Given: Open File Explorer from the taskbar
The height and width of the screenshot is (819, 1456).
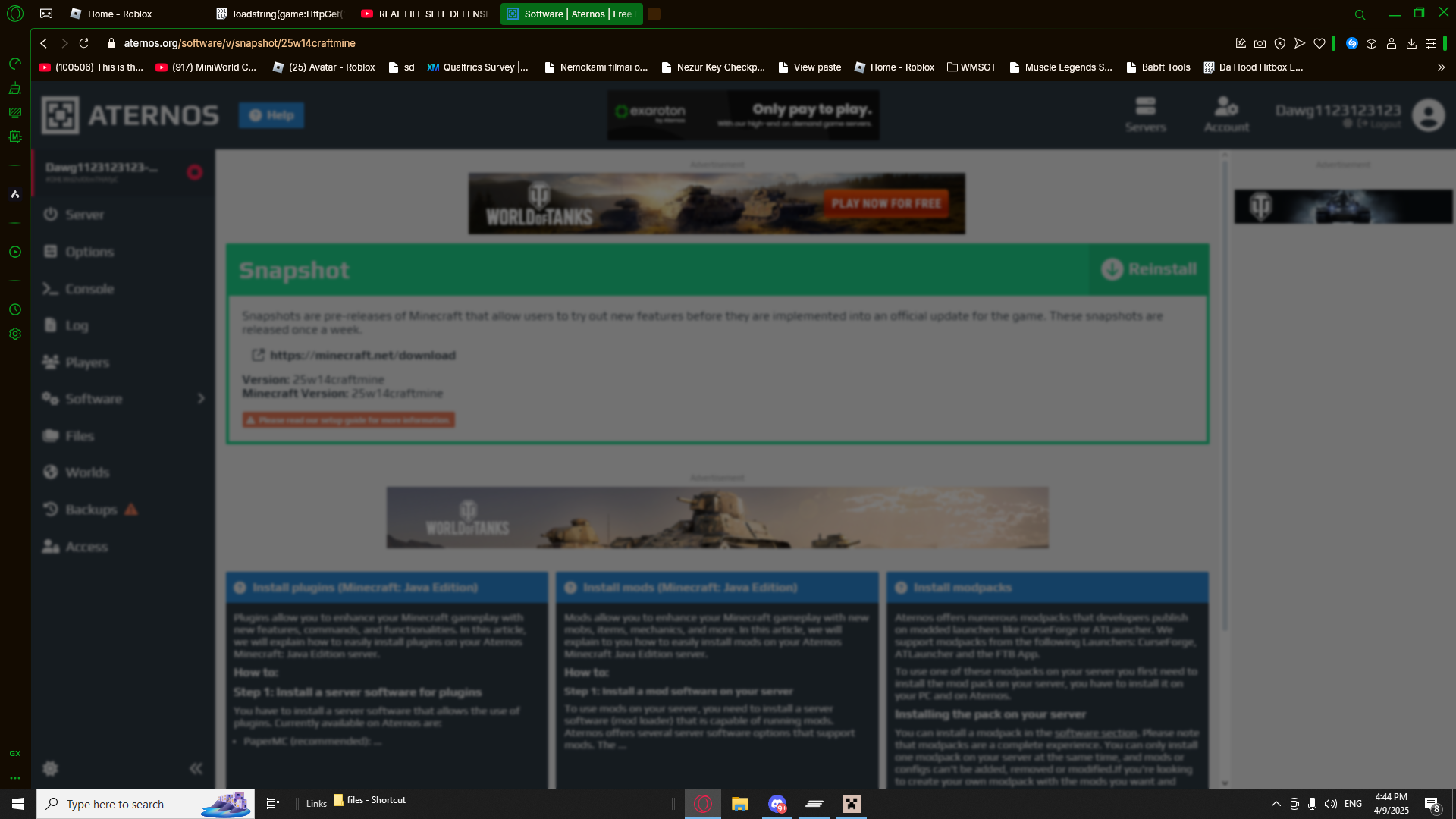Looking at the screenshot, I should (739, 804).
